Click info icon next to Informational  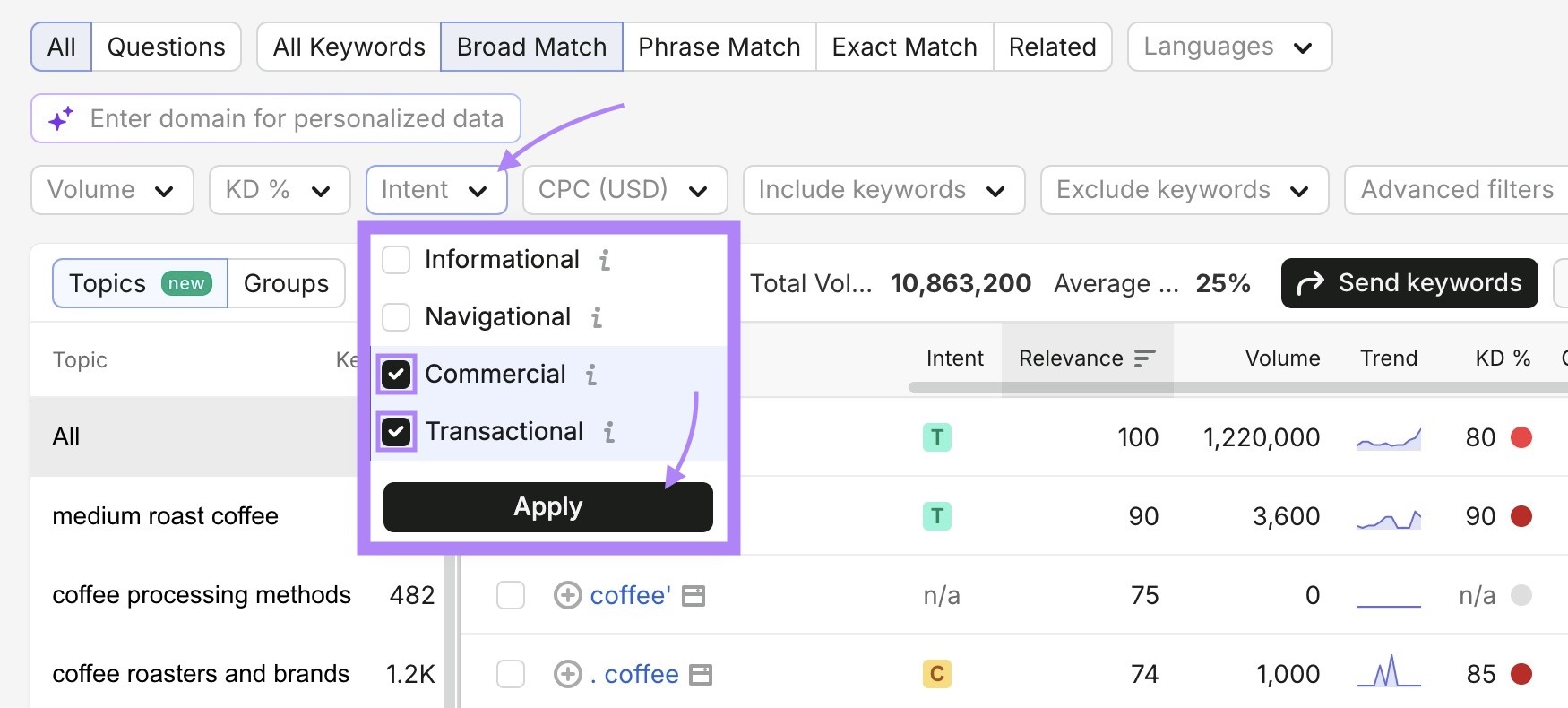point(605,260)
